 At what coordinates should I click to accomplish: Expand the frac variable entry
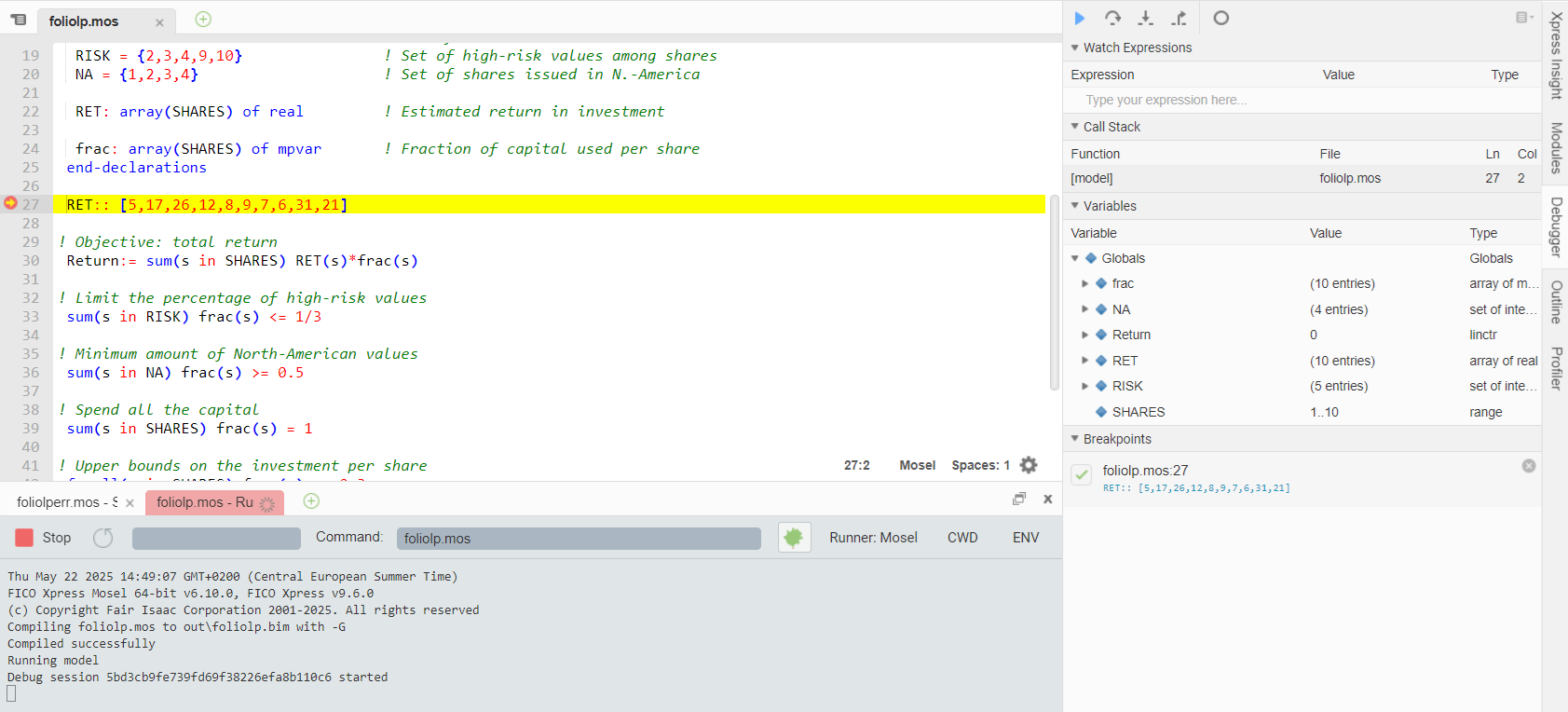coord(1085,283)
